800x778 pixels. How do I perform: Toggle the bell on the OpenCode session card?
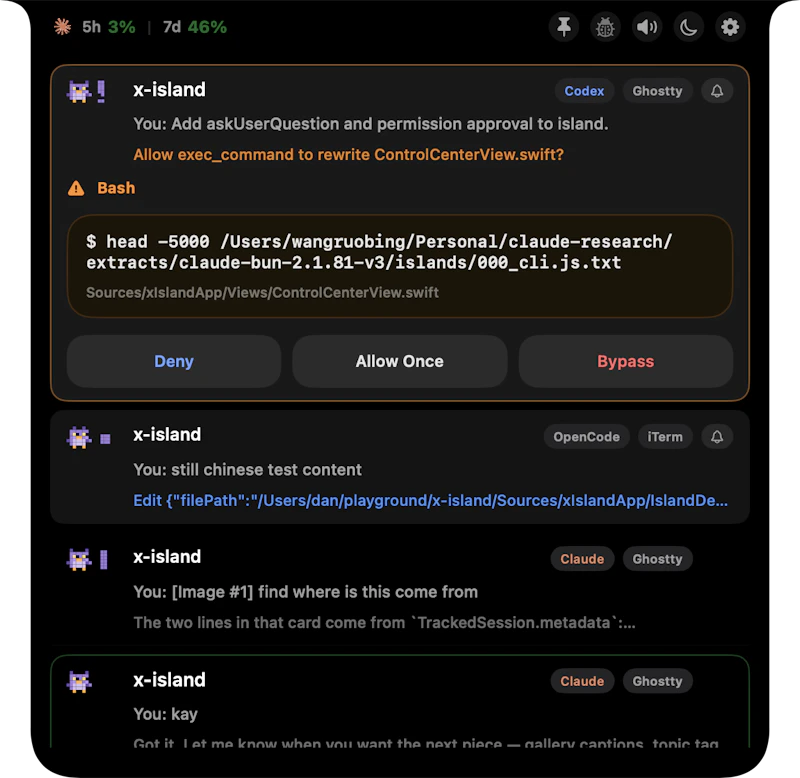(716, 437)
